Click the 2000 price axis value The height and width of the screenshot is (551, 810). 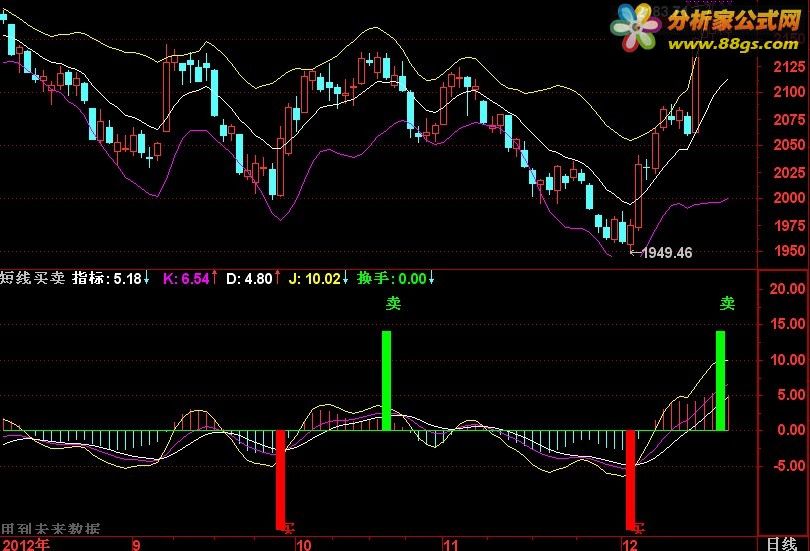[789, 198]
